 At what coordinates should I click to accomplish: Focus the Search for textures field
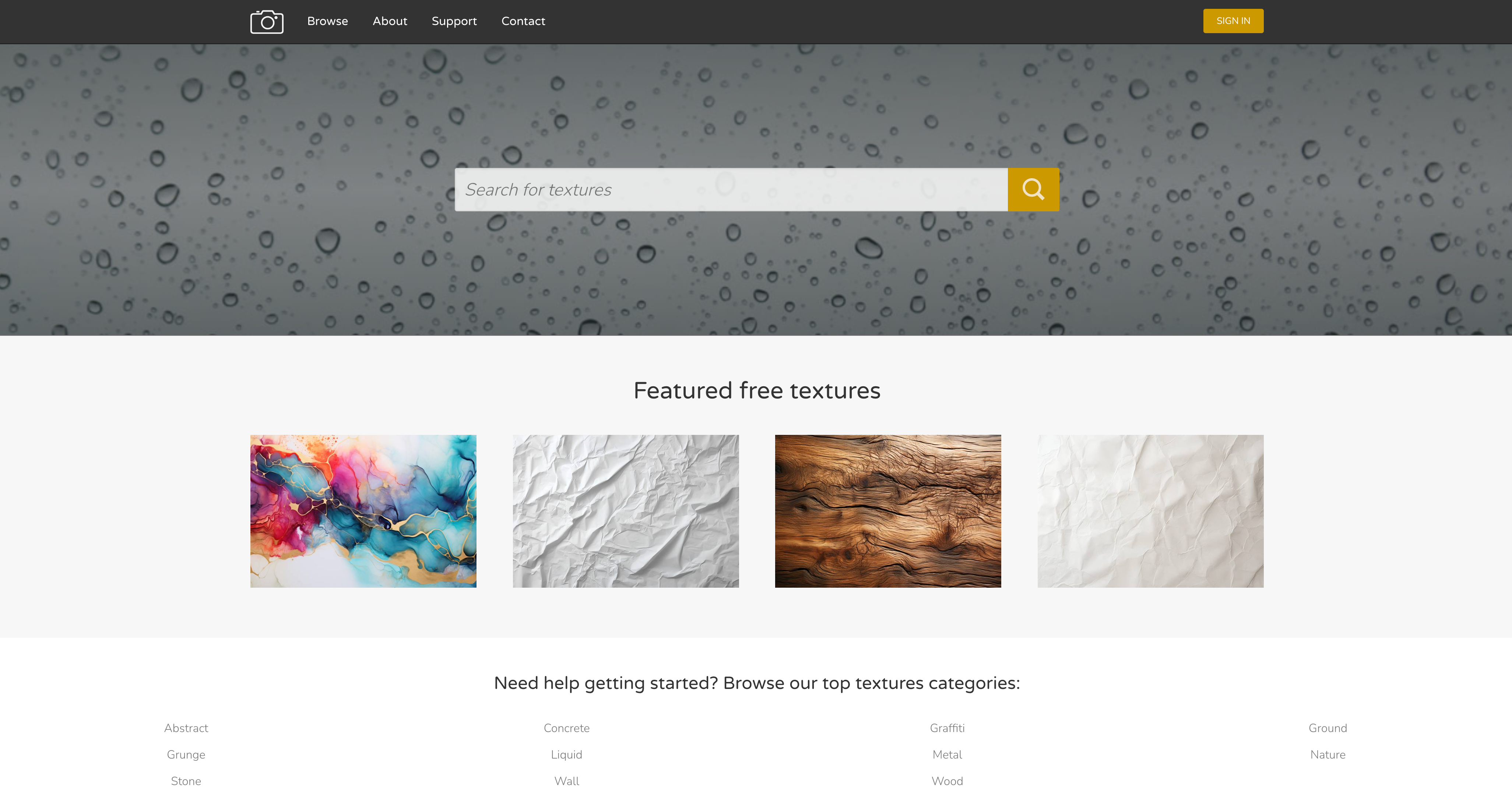(731, 190)
